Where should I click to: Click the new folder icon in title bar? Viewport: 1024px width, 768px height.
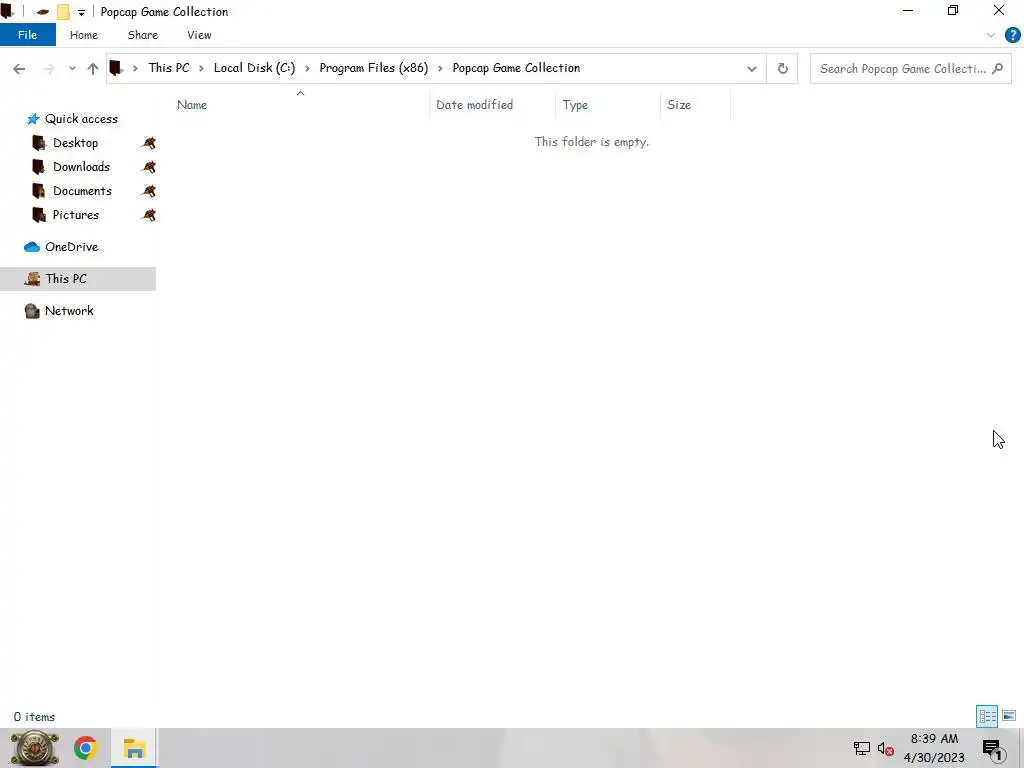63,12
